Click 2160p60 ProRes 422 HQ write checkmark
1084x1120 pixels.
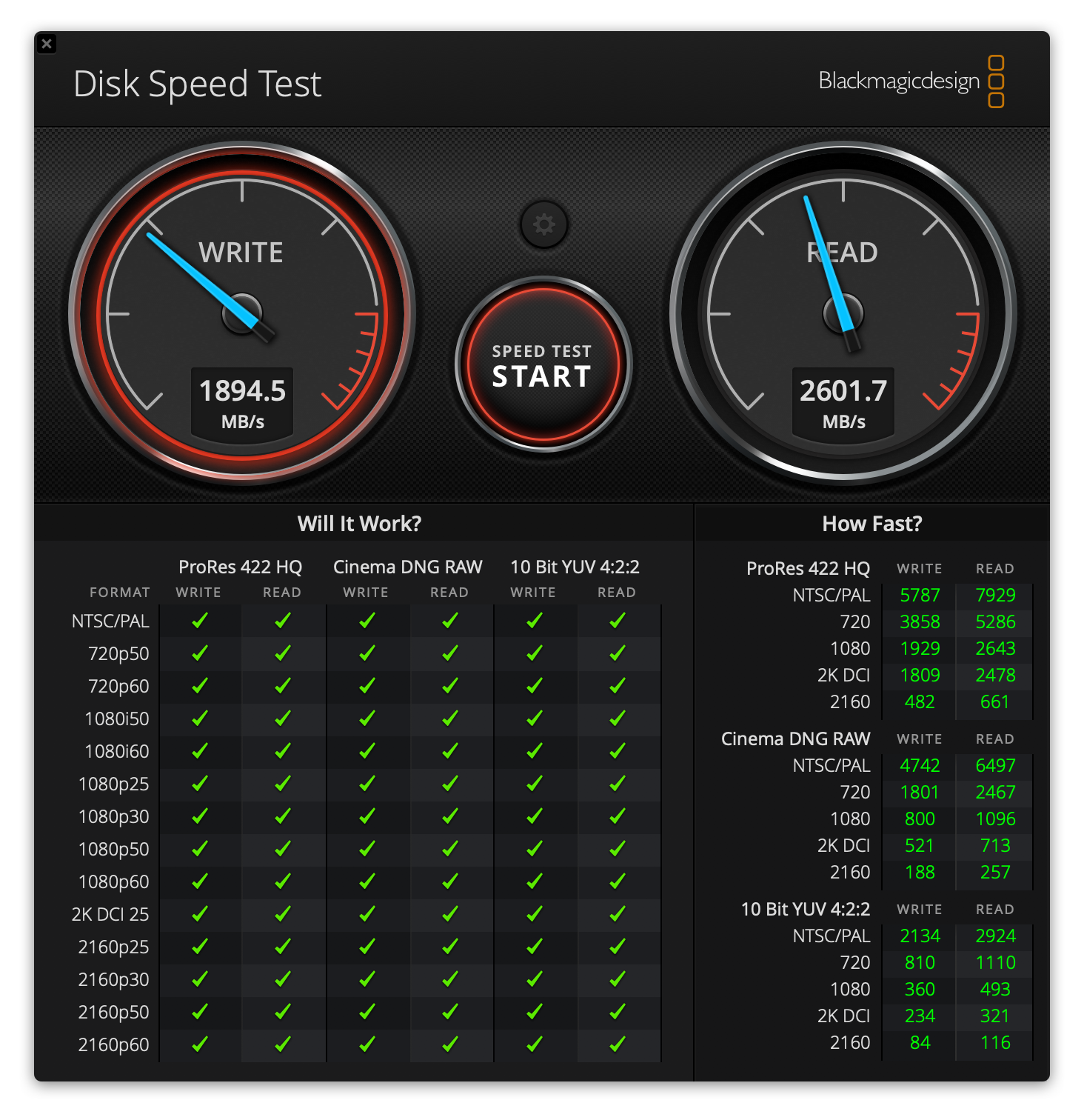point(199,1044)
